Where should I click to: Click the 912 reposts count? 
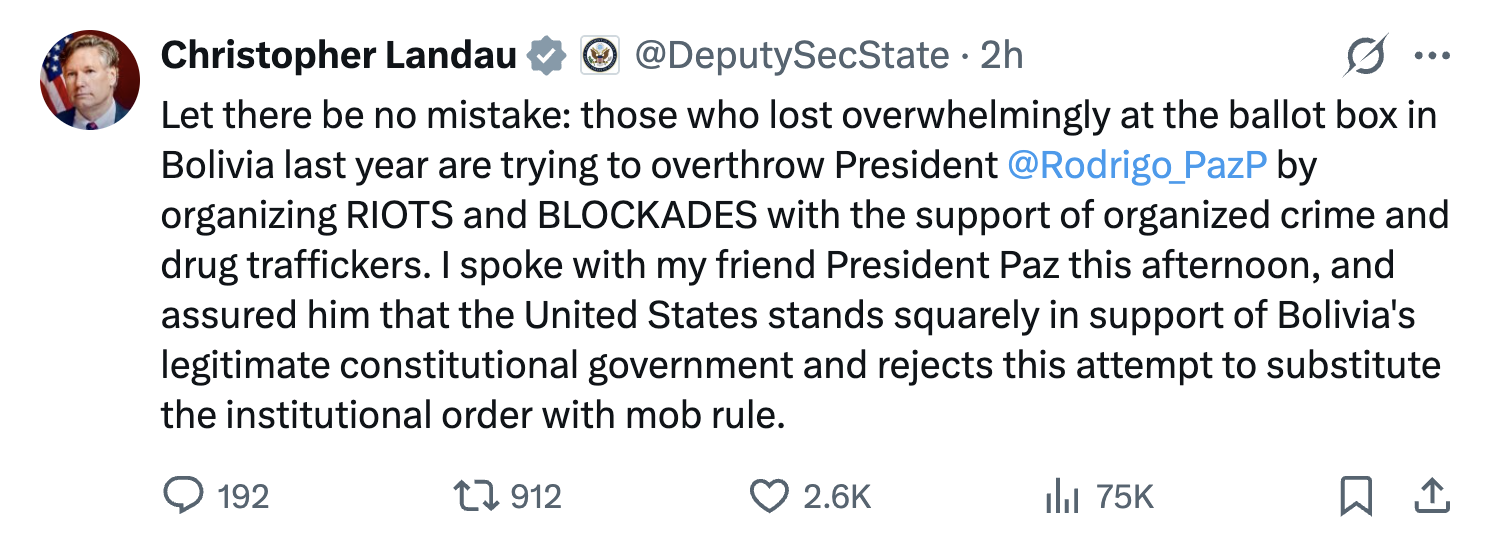(536, 496)
